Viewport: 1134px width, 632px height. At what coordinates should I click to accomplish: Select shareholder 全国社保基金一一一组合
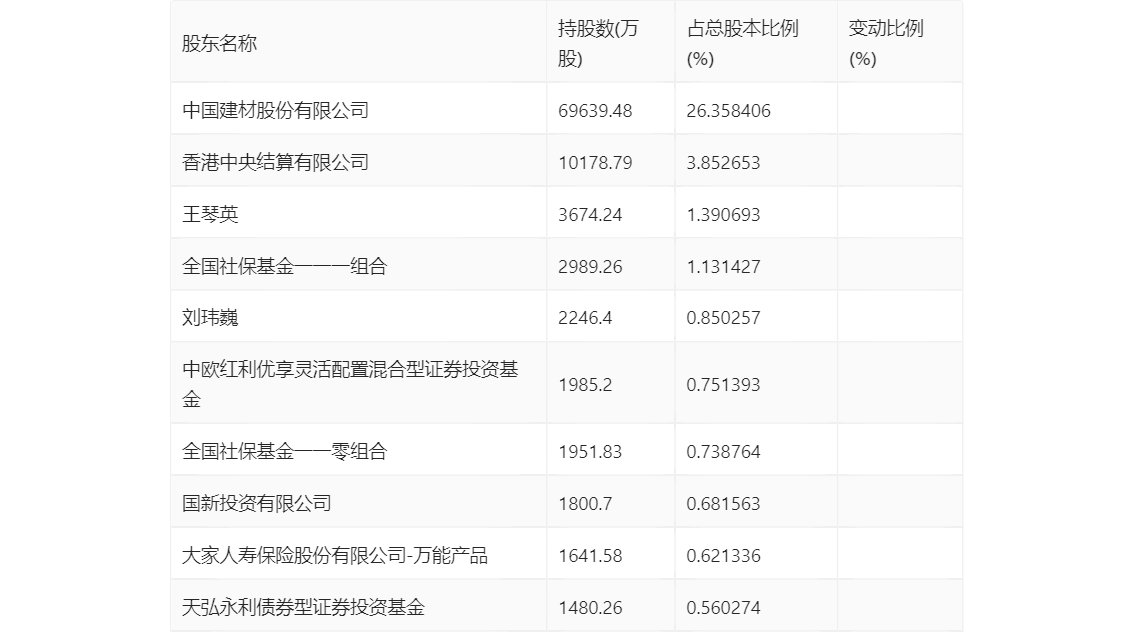284,267
